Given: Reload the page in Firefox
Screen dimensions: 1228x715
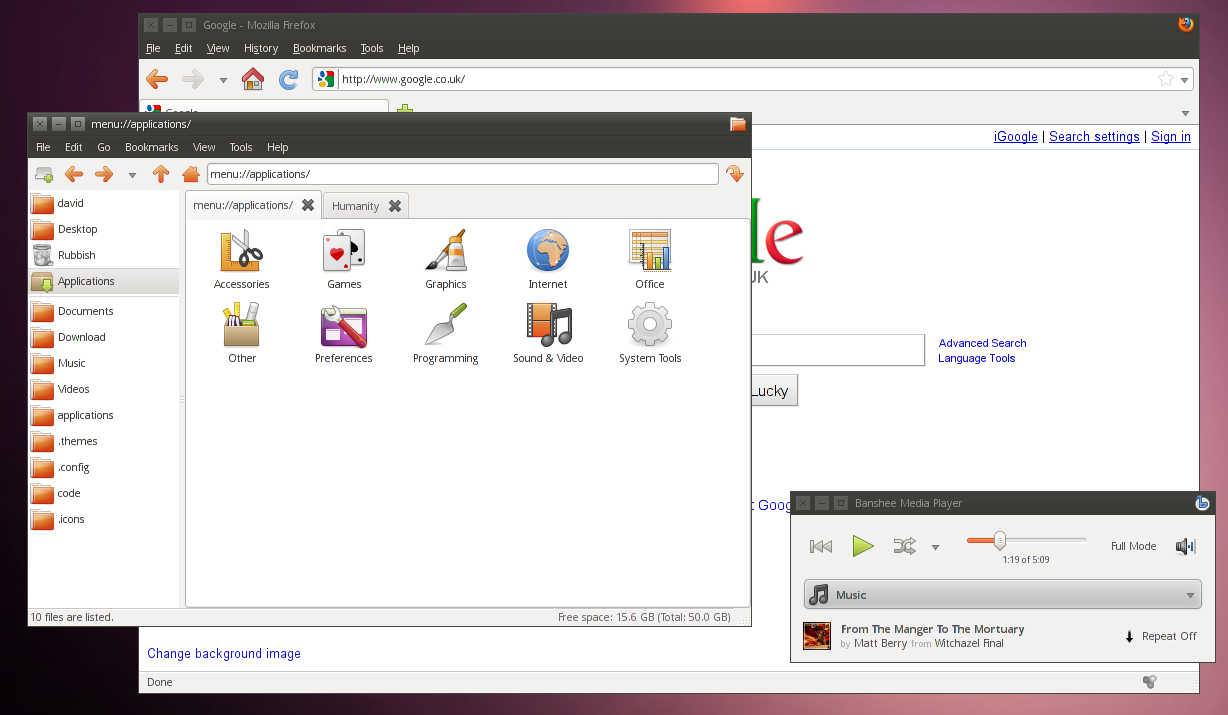Looking at the screenshot, I should pyautogui.click(x=288, y=79).
